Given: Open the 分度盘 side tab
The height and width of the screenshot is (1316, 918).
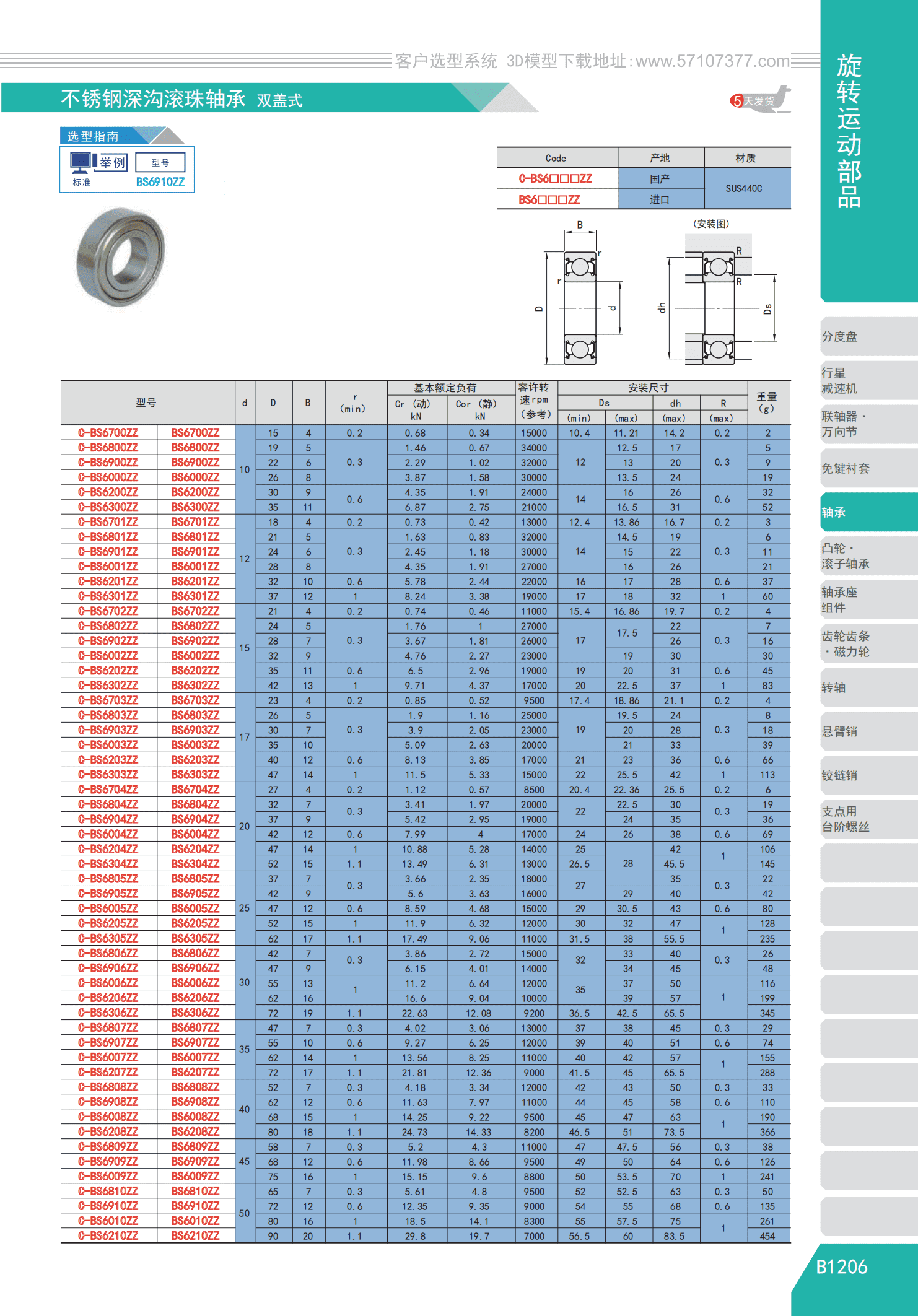Looking at the screenshot, I should tap(869, 336).
